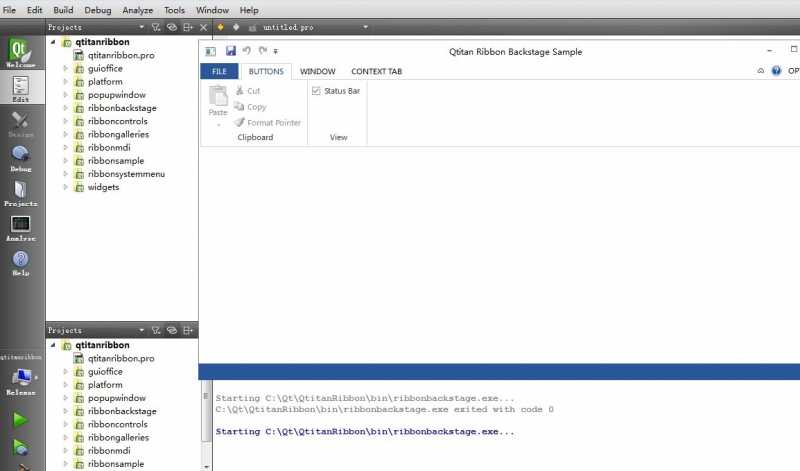
Task: Open the Debug mode icon
Action: click(20, 159)
